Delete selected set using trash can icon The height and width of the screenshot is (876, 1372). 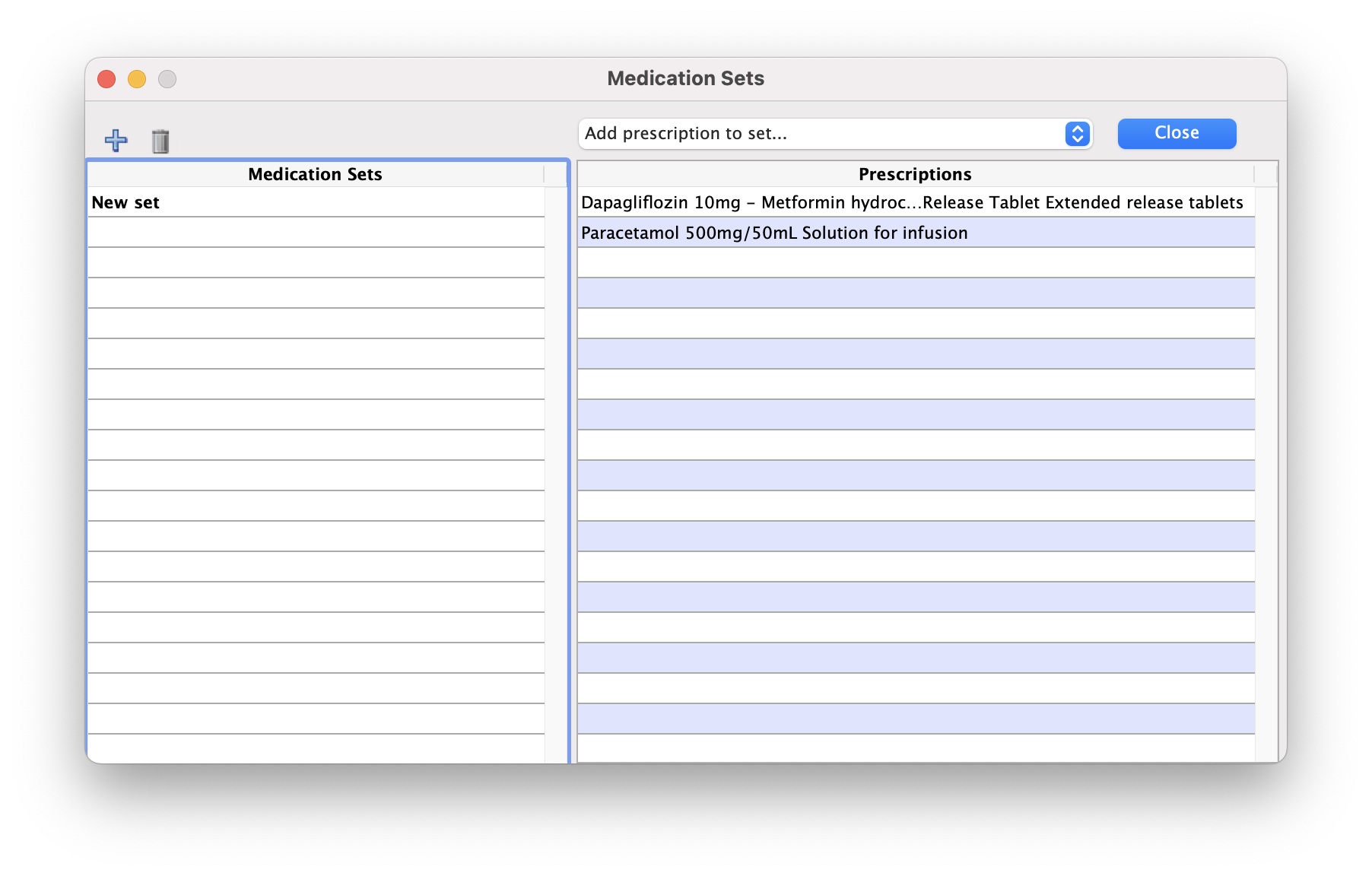coord(160,141)
